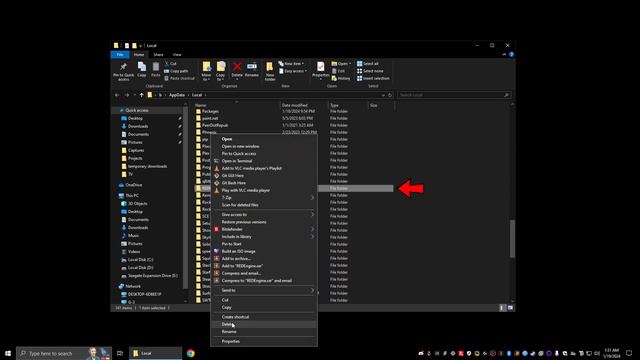The height and width of the screenshot is (360, 640).
Task: Switch to details view button in status bar
Action: coord(502,308)
